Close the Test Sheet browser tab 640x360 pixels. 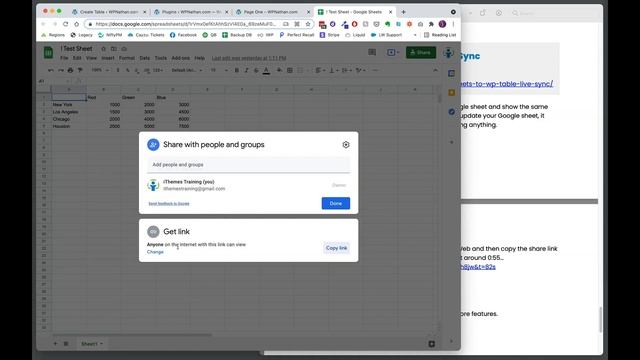point(390,12)
